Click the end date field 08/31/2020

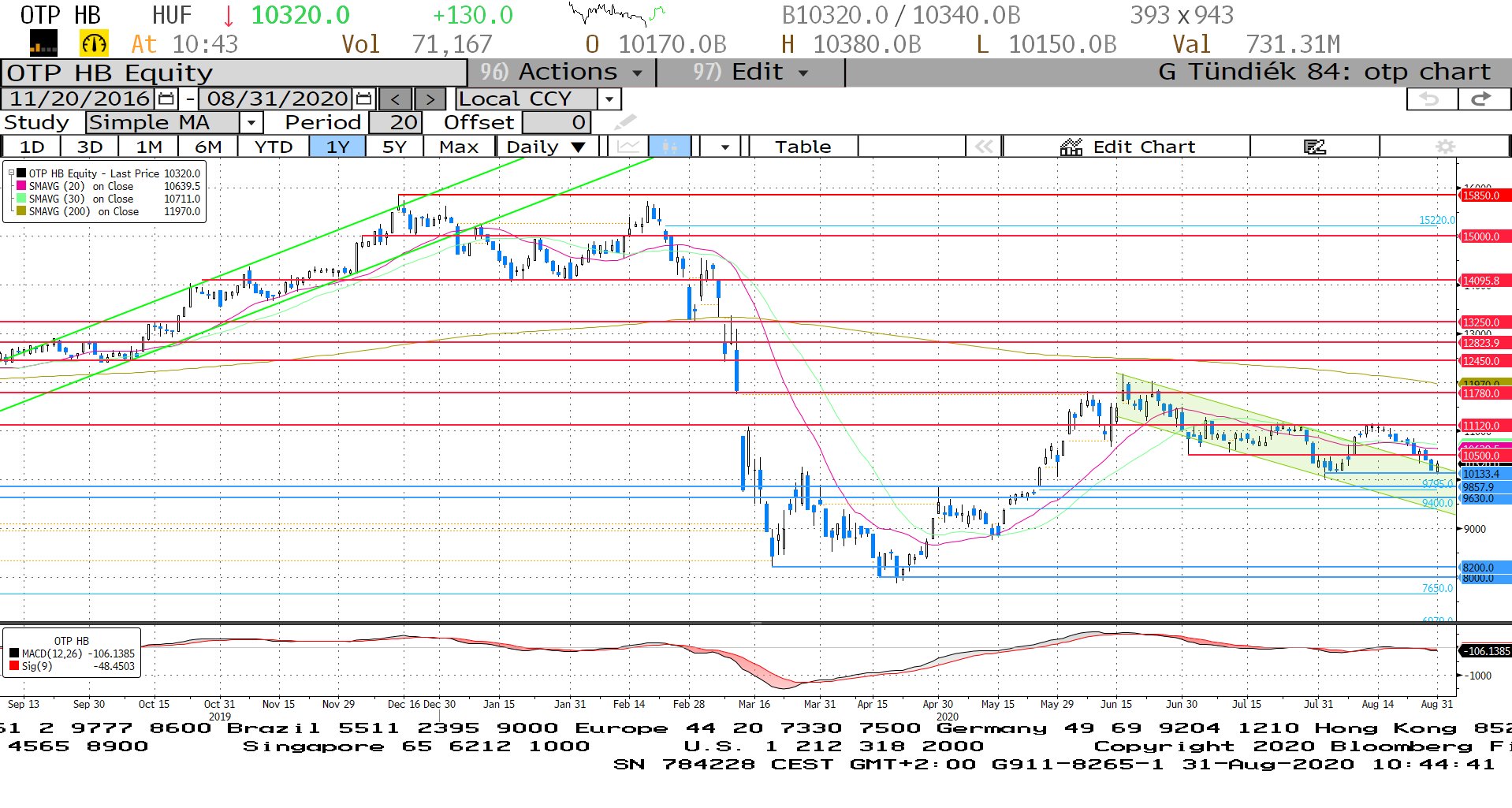[277, 99]
